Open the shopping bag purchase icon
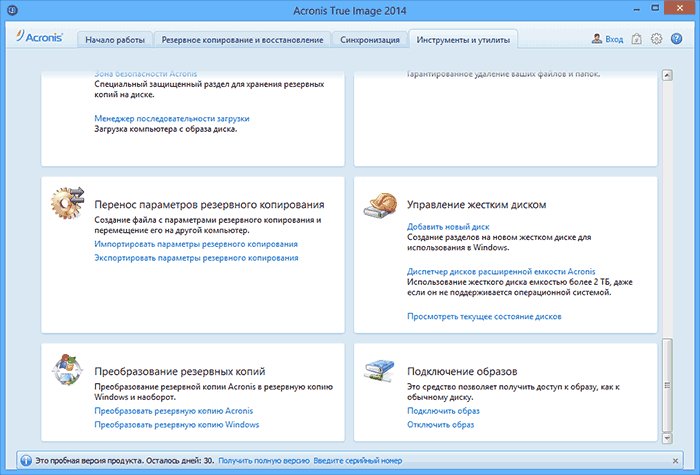The width and height of the screenshot is (700, 475). (637, 39)
